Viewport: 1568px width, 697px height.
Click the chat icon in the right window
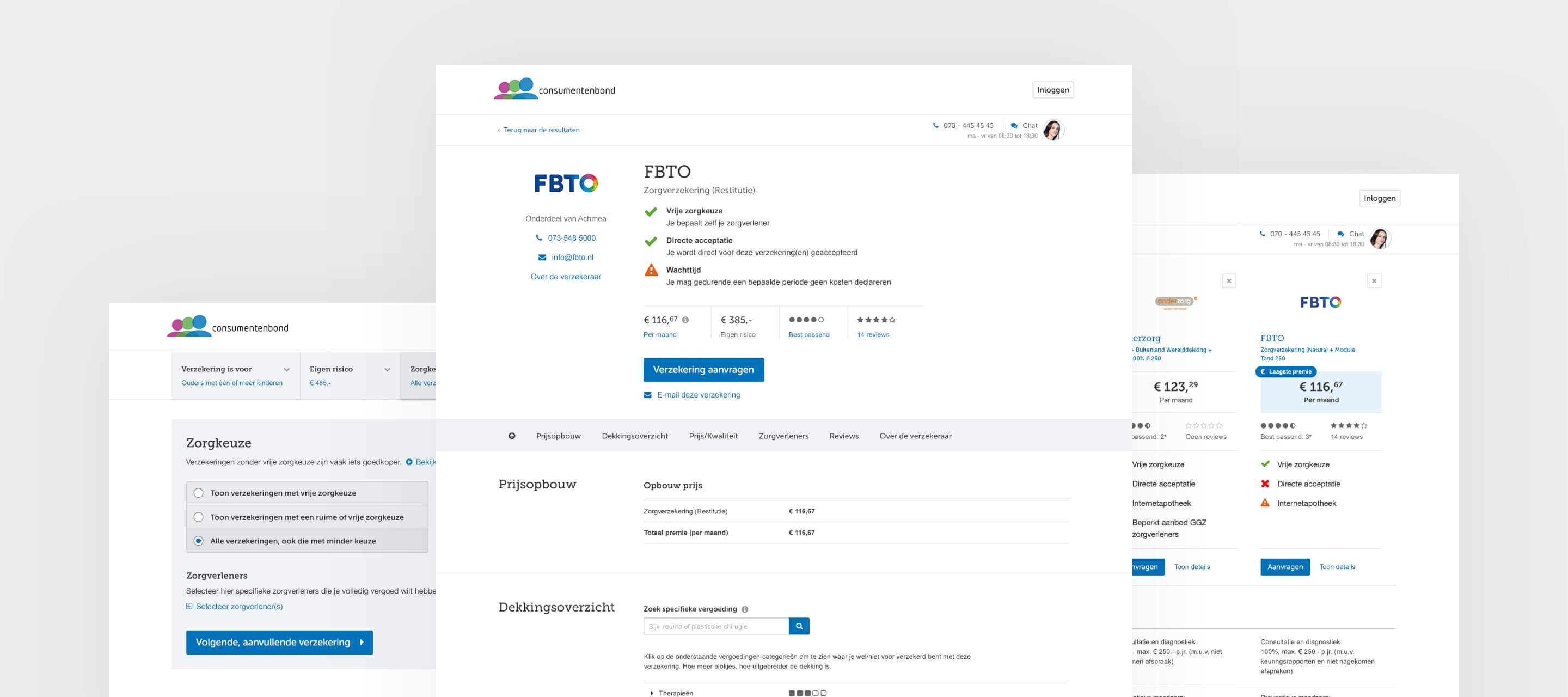point(1340,234)
